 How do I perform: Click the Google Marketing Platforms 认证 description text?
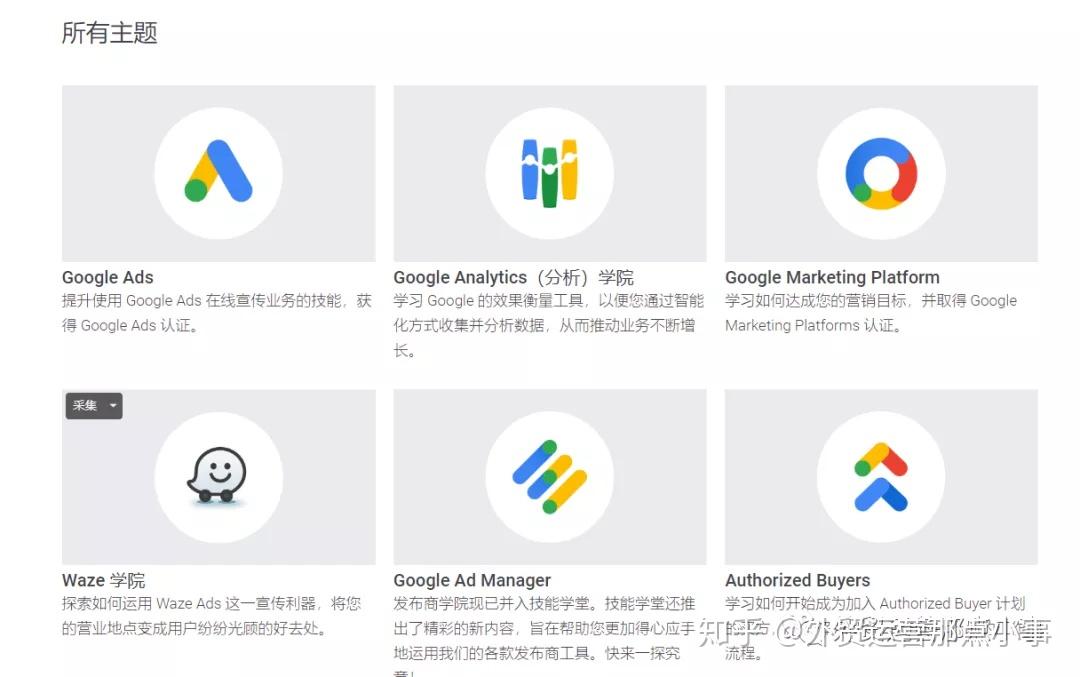point(871,313)
